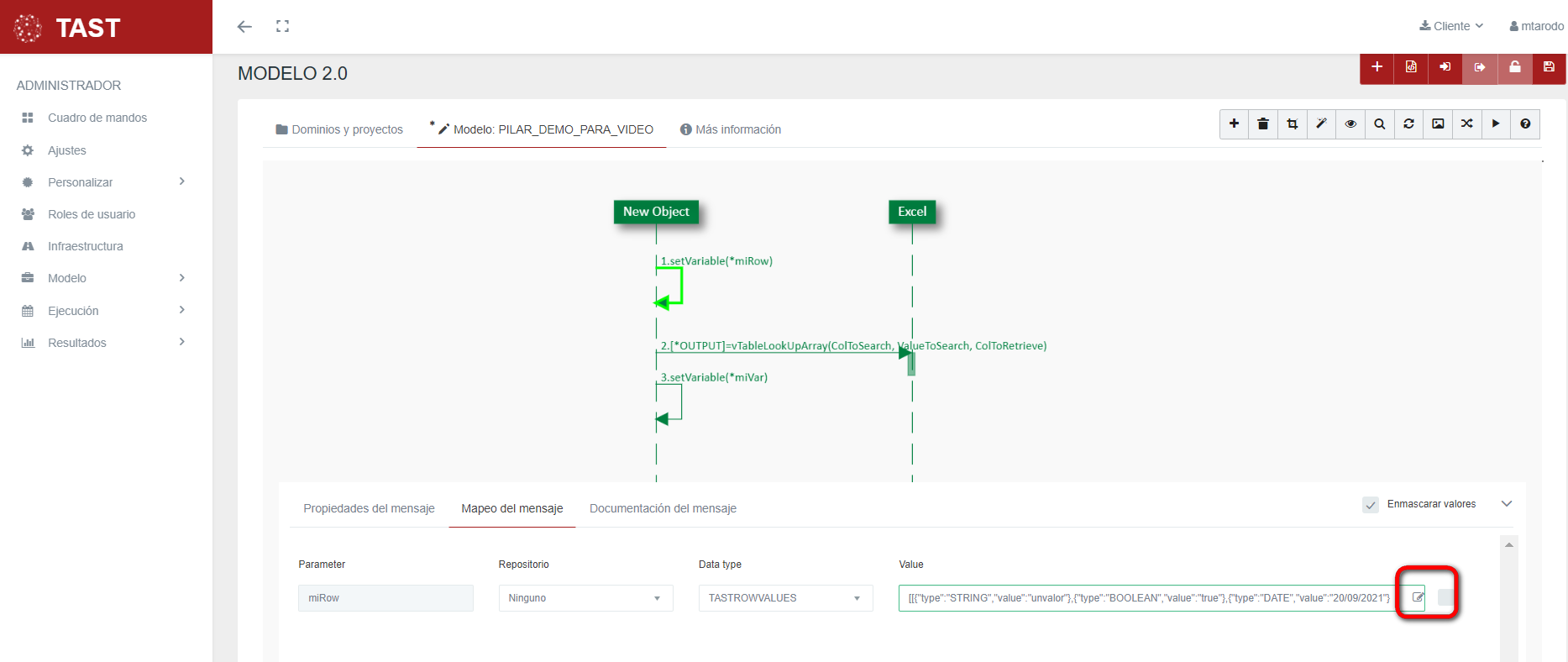Switch to Propiedades del mensaje tab
Image resolution: width=1568 pixels, height=662 pixels.
[x=369, y=508]
